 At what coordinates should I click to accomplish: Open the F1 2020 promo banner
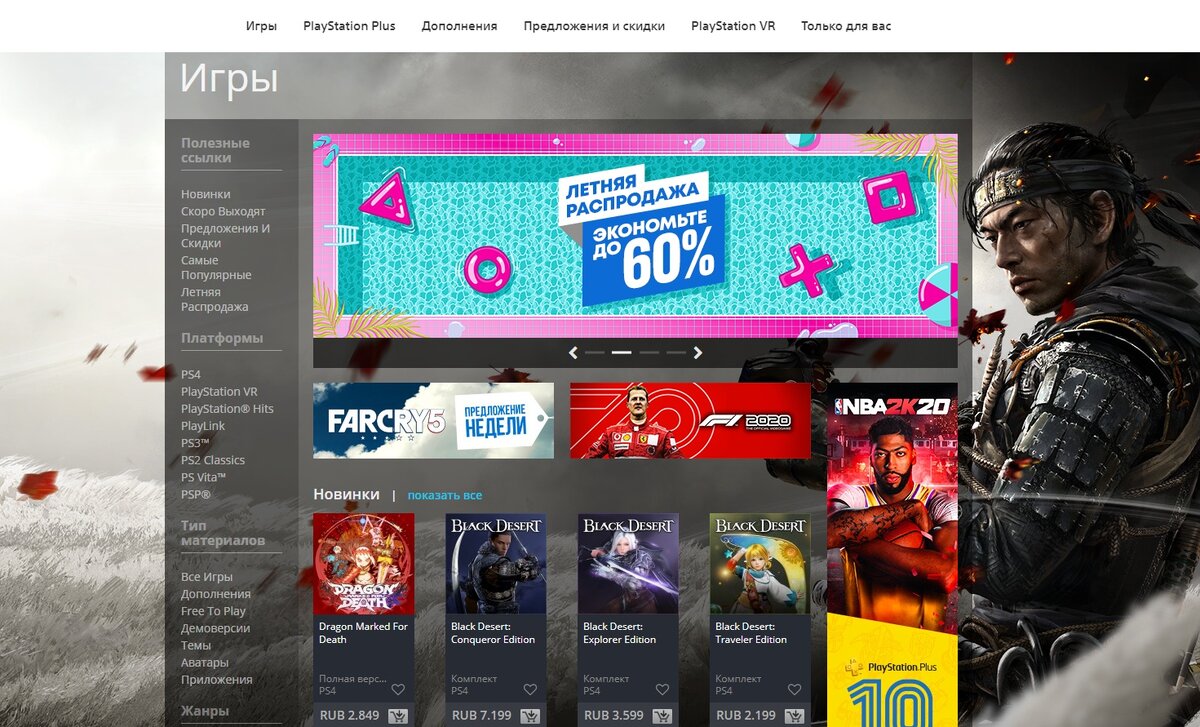(x=690, y=421)
